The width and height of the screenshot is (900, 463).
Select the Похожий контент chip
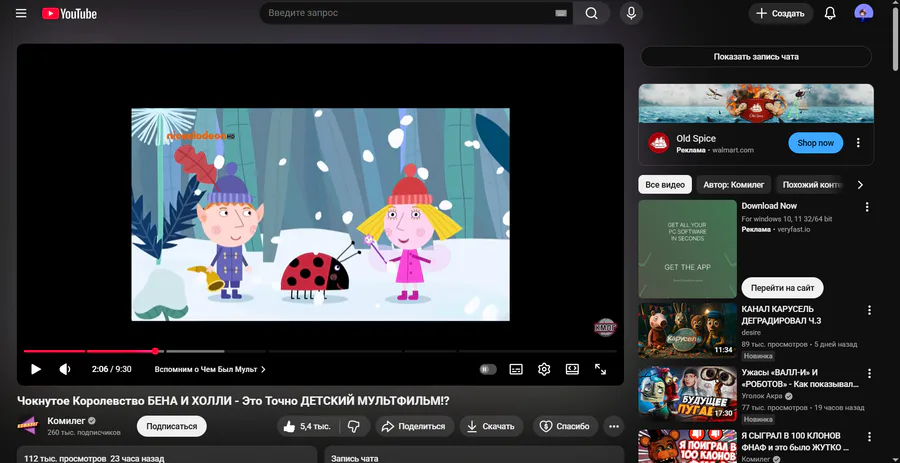click(x=809, y=185)
